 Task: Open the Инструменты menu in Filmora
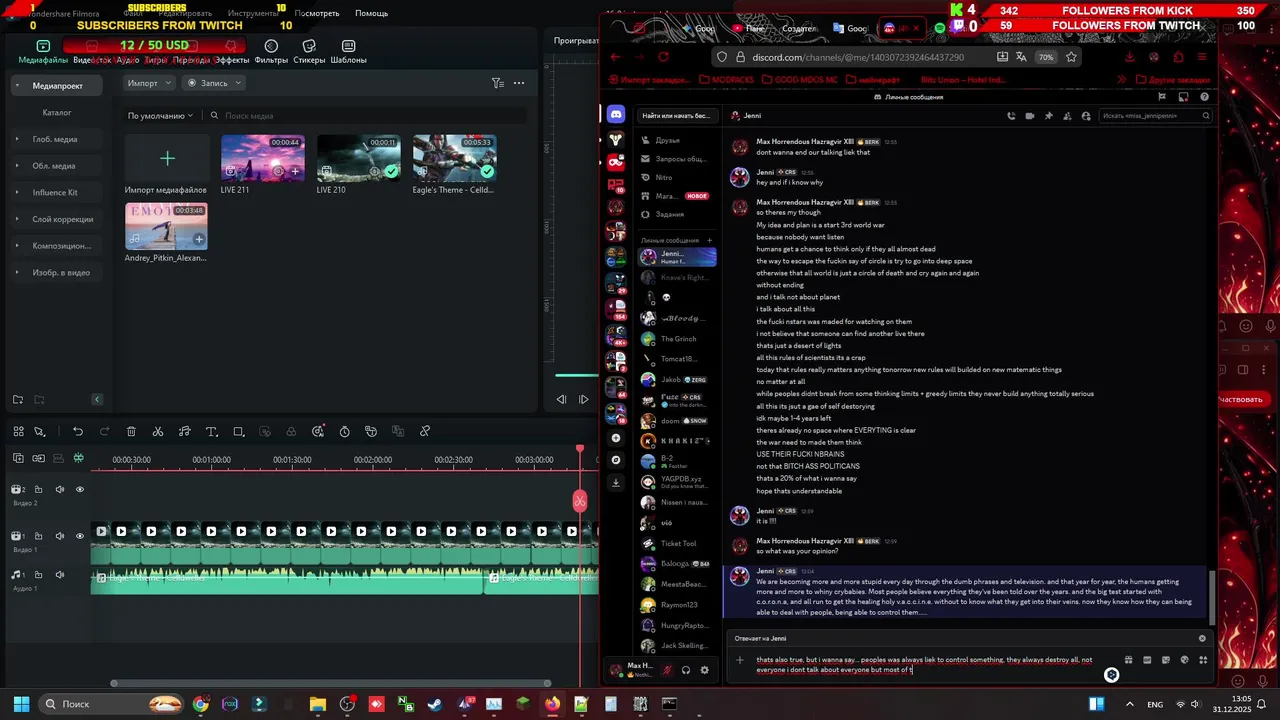click(x=252, y=13)
